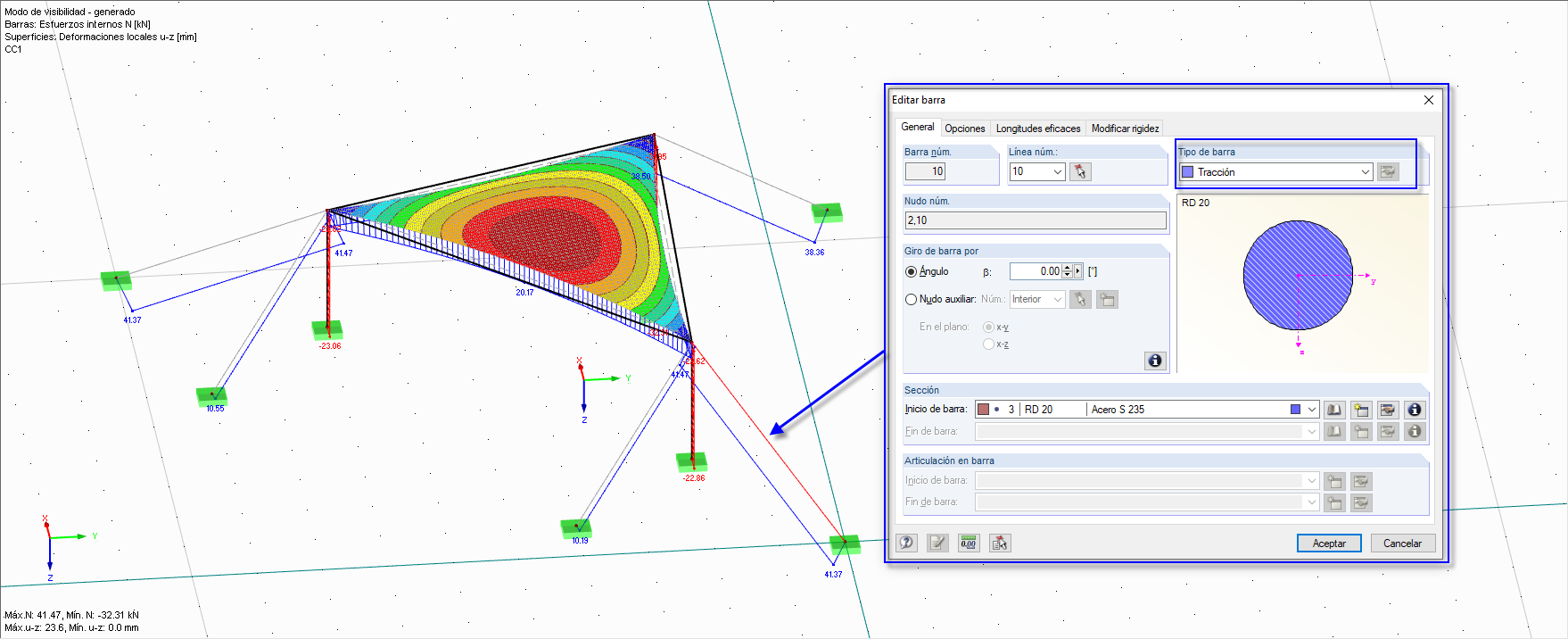Click β angle input field 0.00

(x=1036, y=271)
